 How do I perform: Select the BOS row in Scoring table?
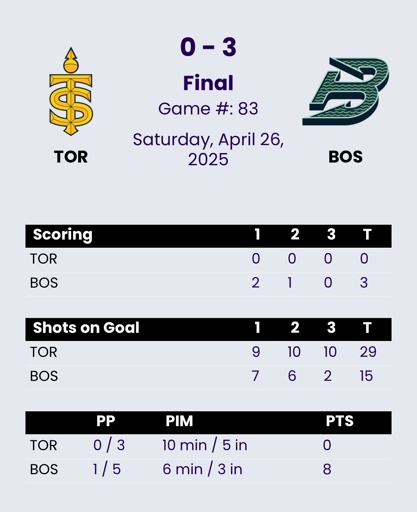(x=208, y=283)
